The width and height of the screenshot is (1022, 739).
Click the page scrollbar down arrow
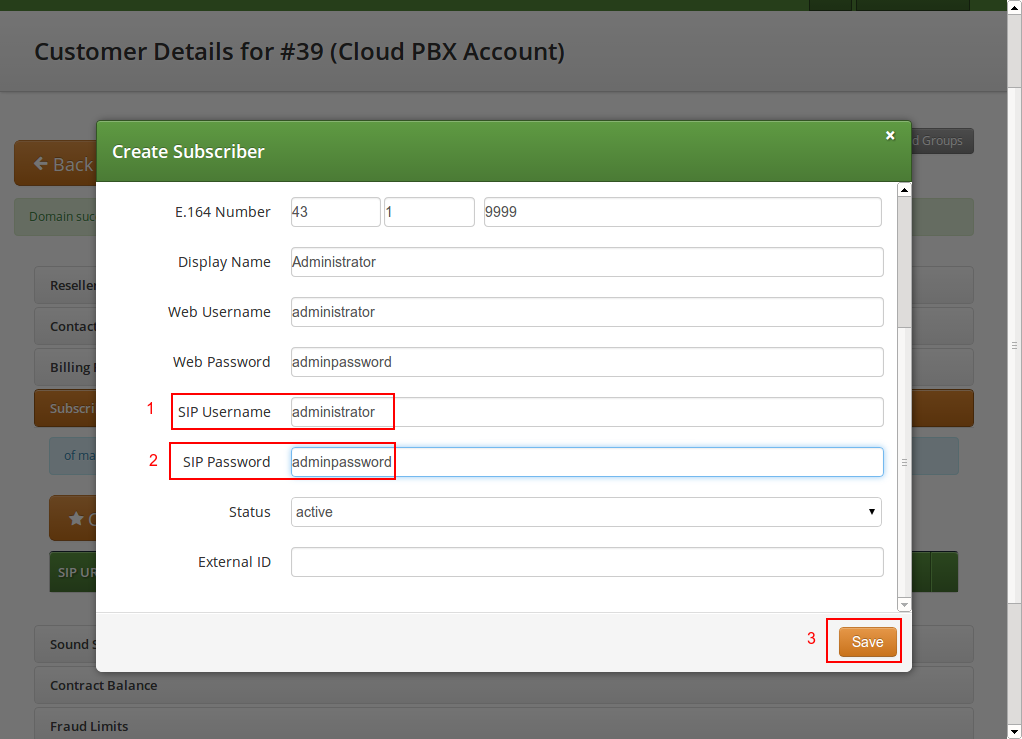(x=1014, y=731)
